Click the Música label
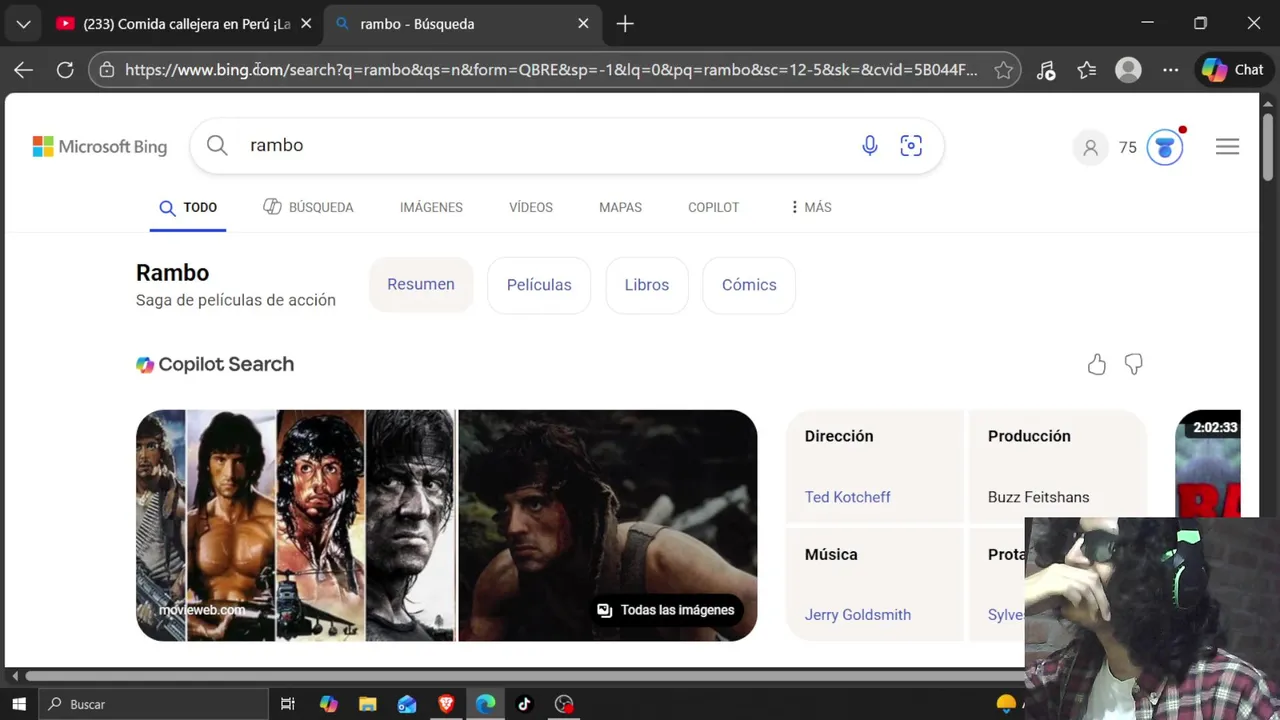The image size is (1280, 720). 830,554
